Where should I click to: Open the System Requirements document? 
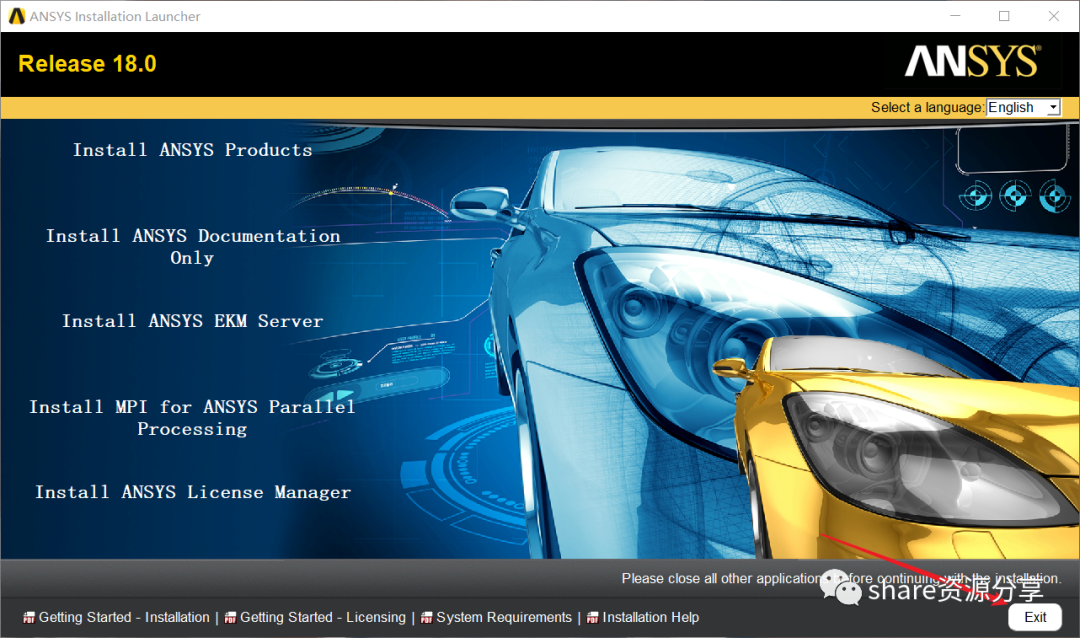[x=504, y=617]
